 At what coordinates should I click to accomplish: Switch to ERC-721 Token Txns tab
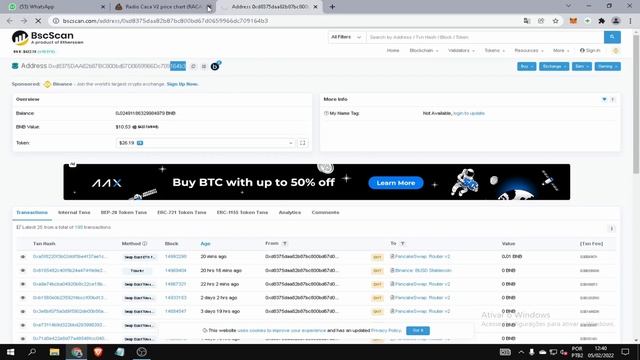pos(182,213)
